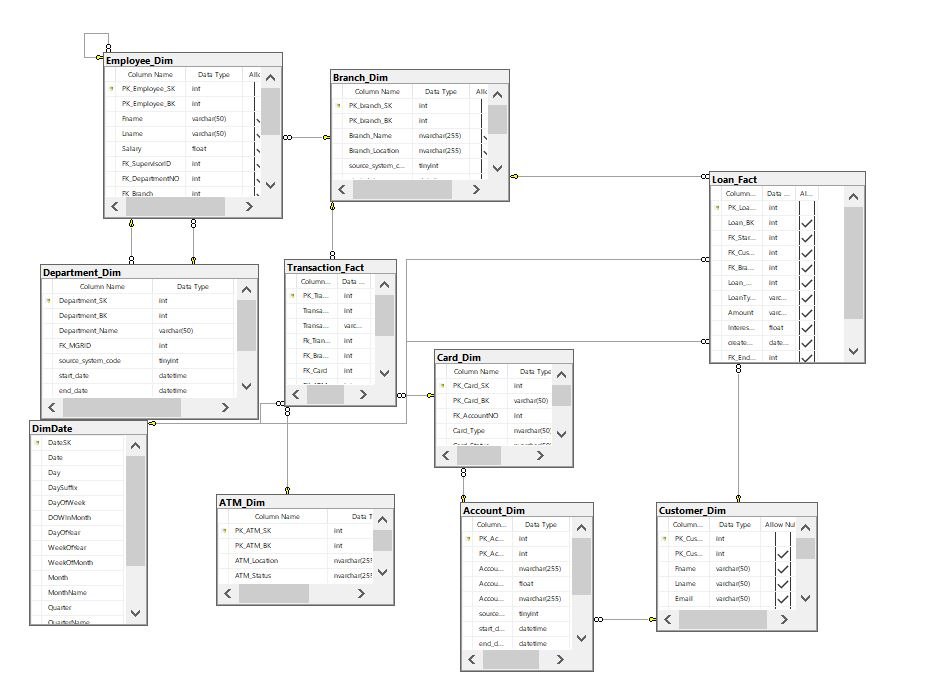
Task: Uncheck Allow Nulls for Lname in Customer_Dim
Action: point(783,584)
